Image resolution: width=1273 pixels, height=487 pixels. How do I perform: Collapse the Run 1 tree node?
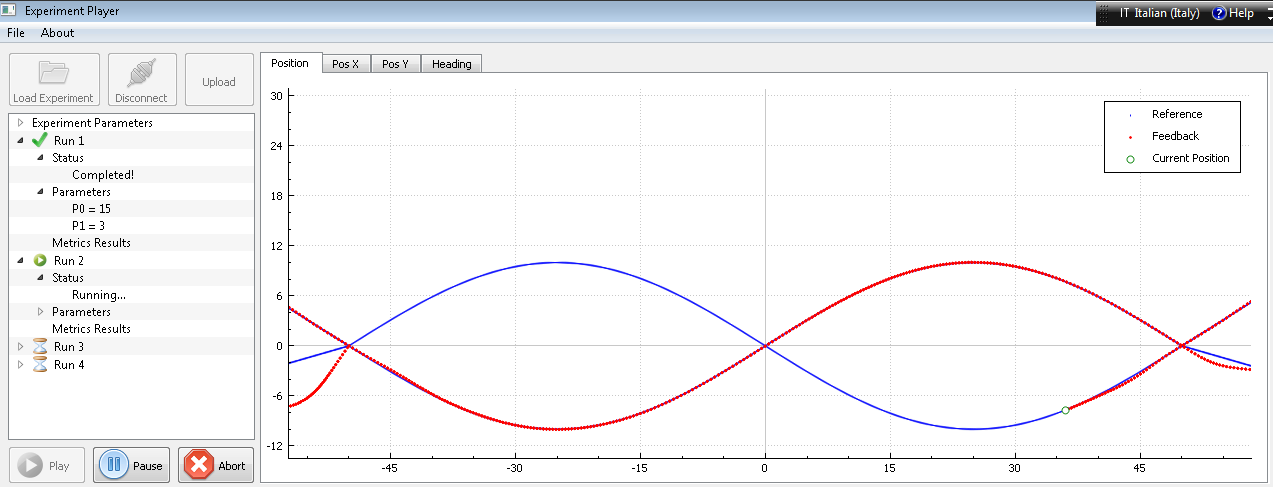pos(20,141)
